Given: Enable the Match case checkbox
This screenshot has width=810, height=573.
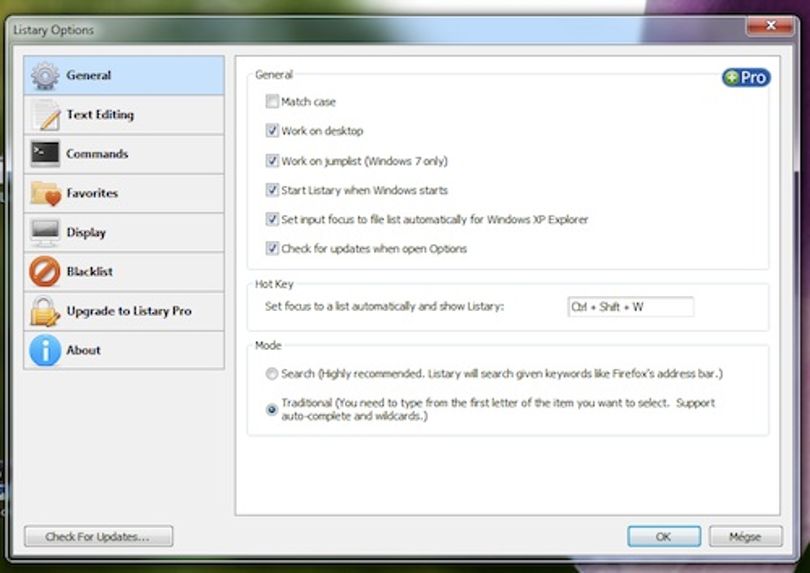Looking at the screenshot, I should pyautogui.click(x=272, y=101).
